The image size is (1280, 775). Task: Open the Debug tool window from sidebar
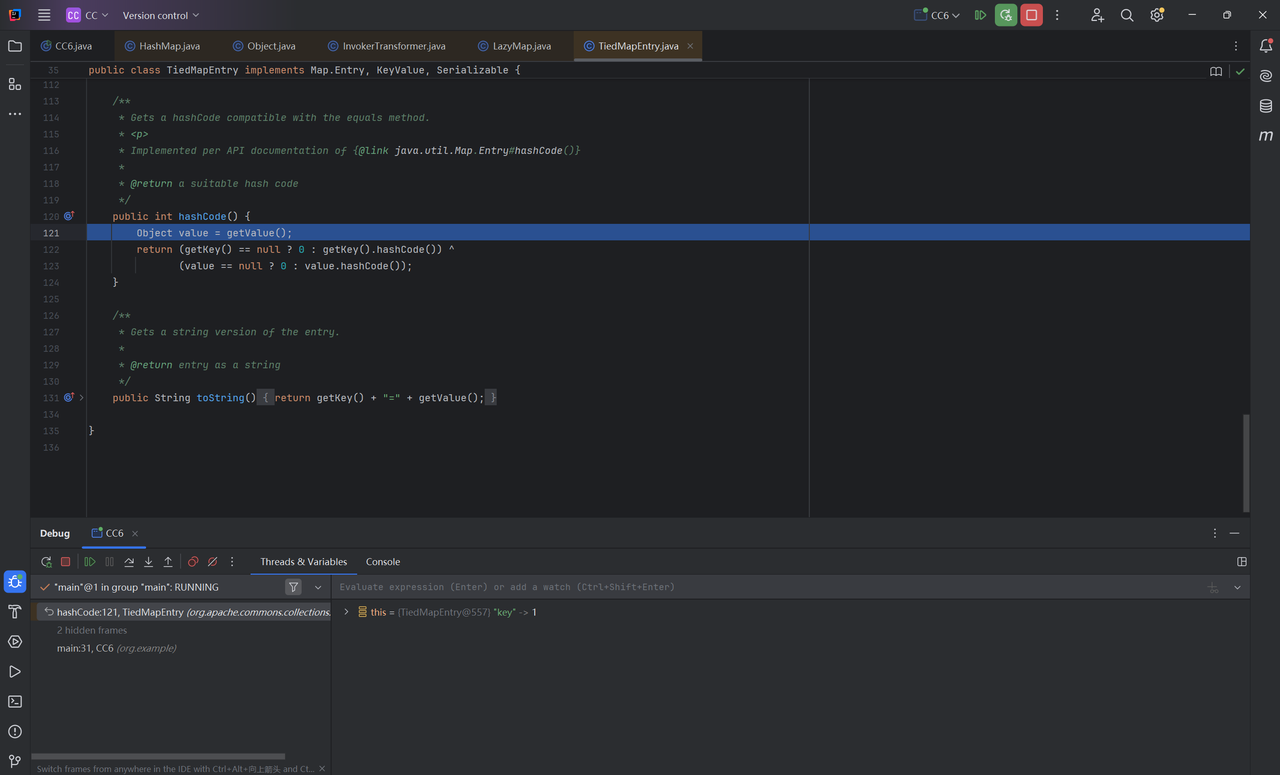pyautogui.click(x=15, y=581)
